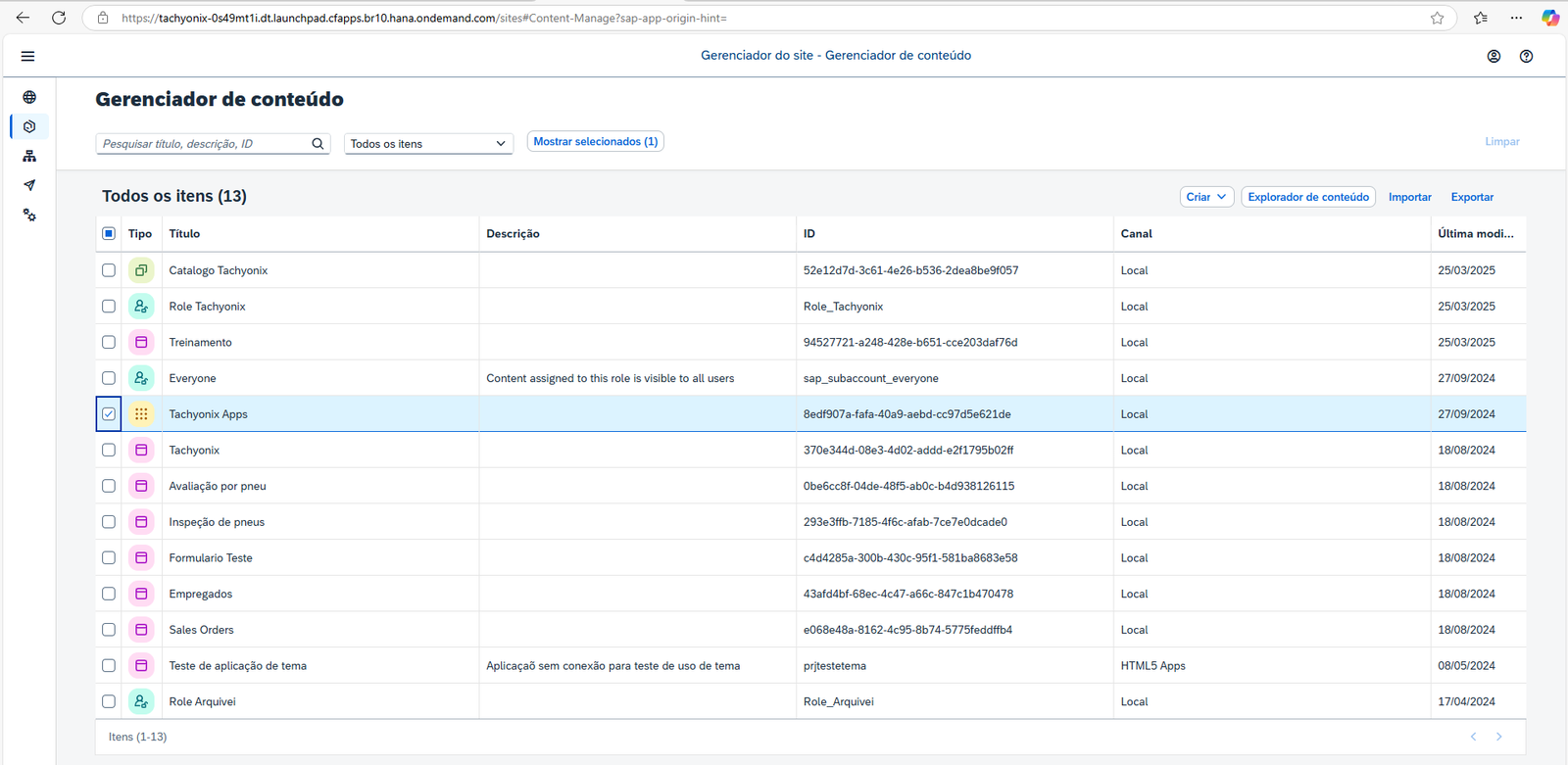Image resolution: width=1568 pixels, height=765 pixels.
Task: Click app type icon for Empregados
Action: pos(141,594)
